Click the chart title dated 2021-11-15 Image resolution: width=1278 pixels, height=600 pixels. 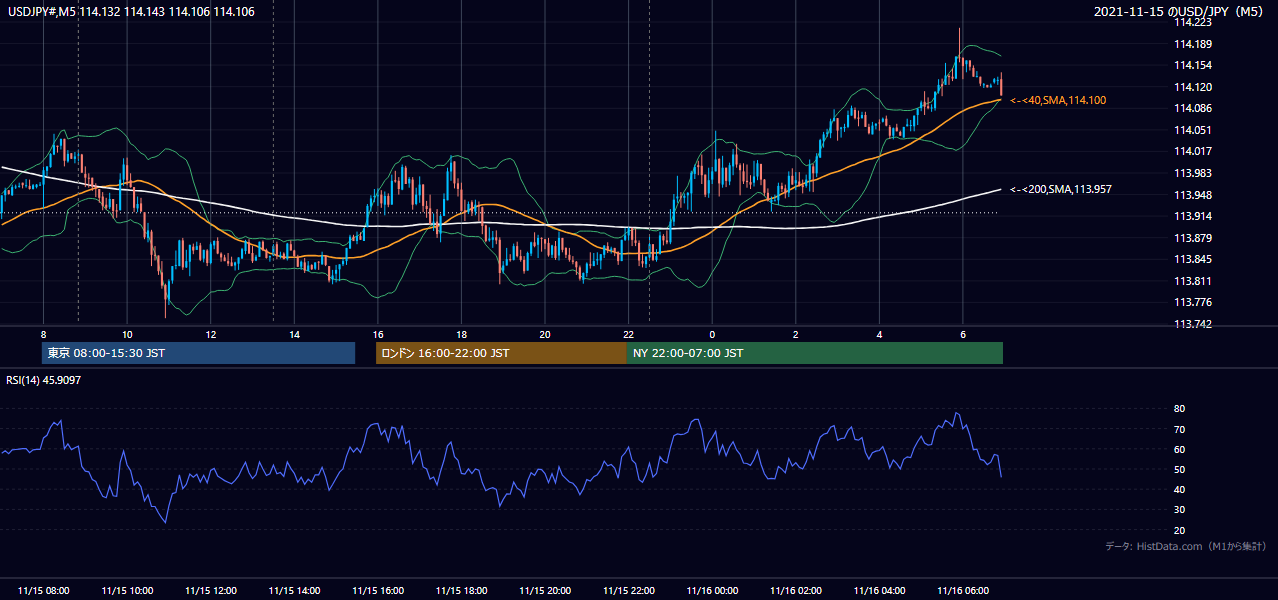coord(1179,12)
